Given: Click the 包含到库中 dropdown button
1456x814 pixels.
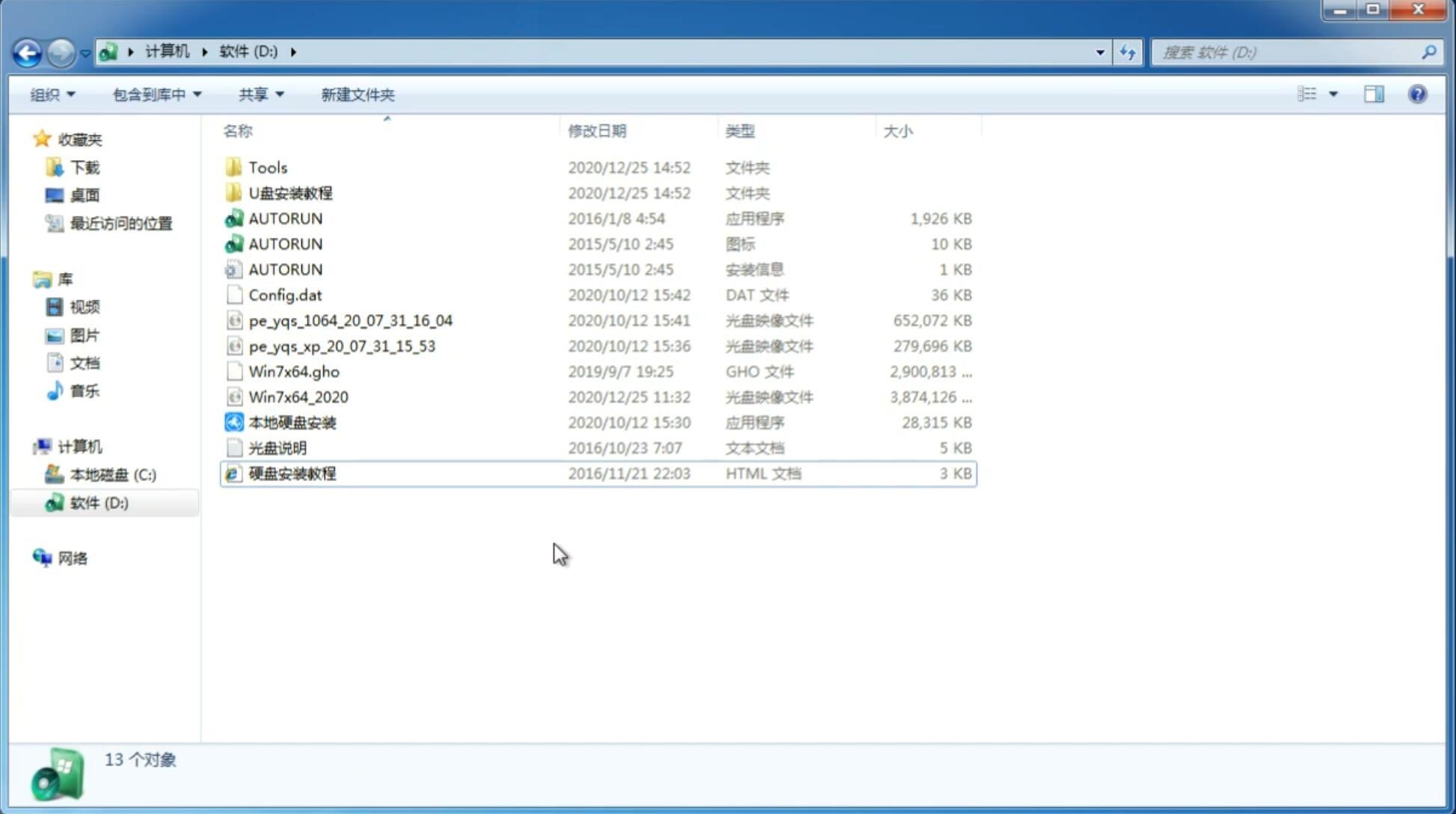Looking at the screenshot, I should (x=156, y=94).
